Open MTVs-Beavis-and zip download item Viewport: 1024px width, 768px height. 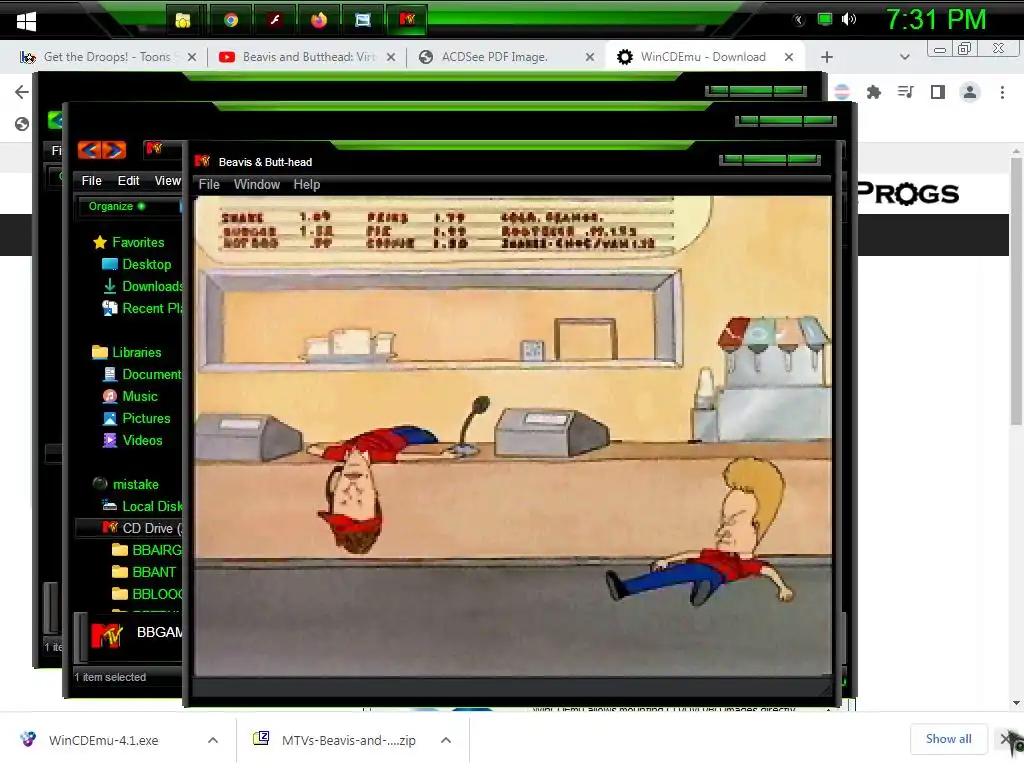[348, 741]
